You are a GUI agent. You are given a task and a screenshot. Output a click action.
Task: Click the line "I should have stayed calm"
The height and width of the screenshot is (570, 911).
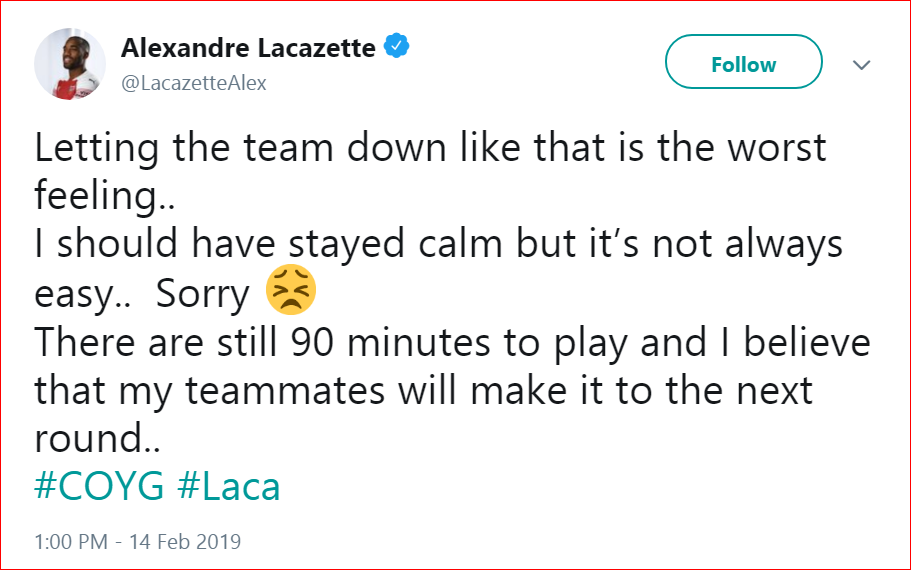tap(438, 246)
